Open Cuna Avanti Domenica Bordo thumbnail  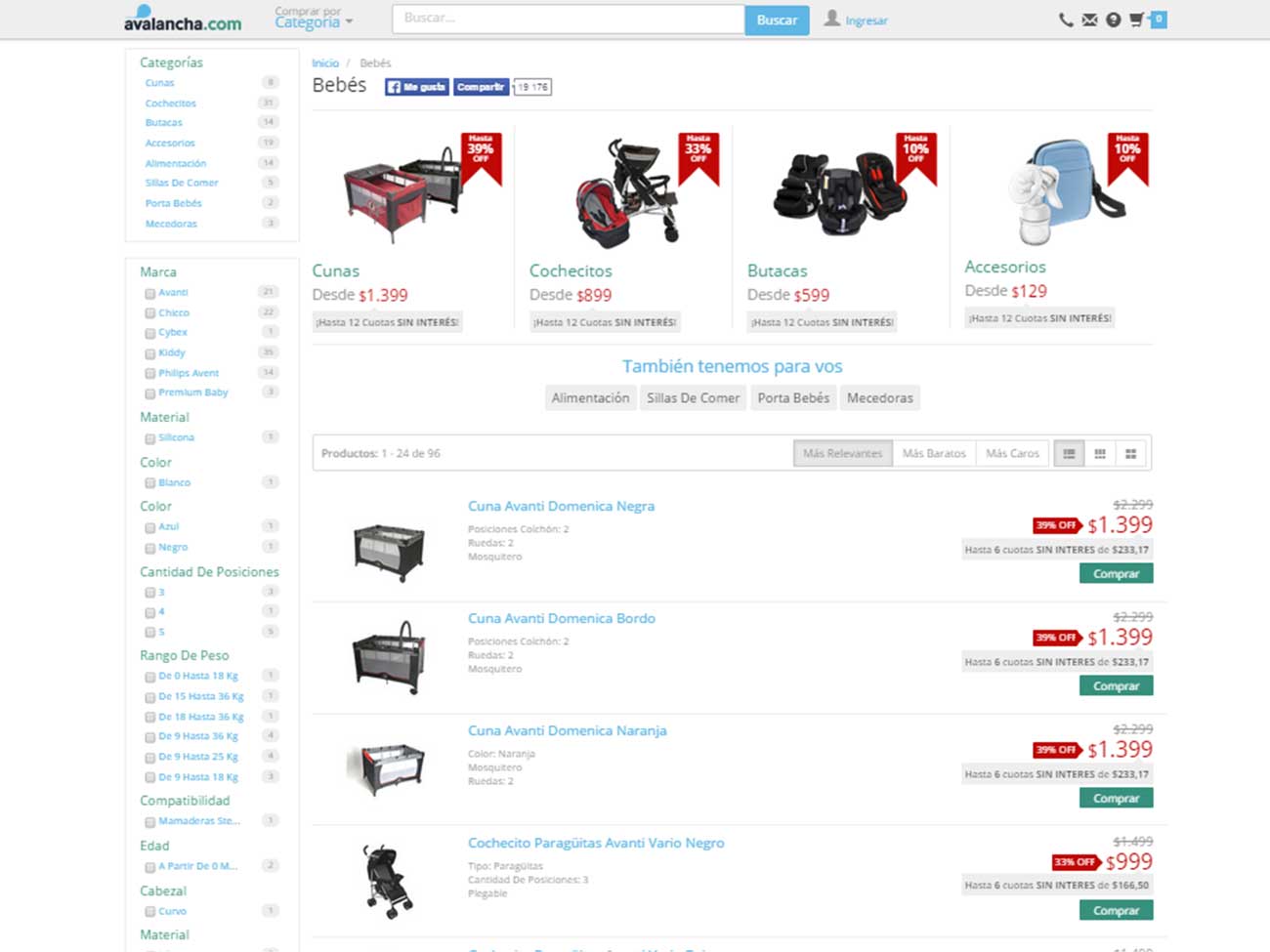[389, 656]
